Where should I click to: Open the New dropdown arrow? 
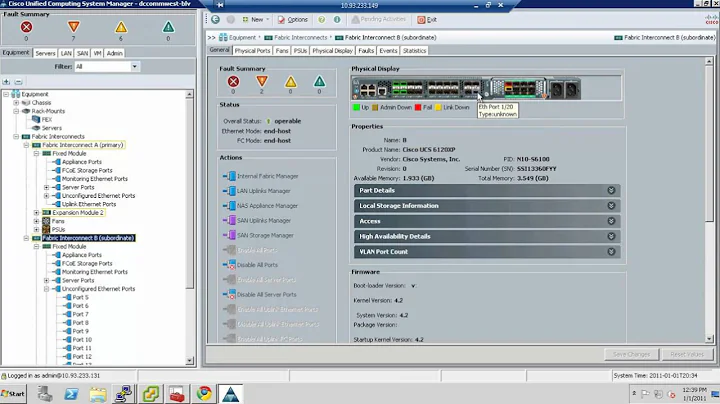268,20
